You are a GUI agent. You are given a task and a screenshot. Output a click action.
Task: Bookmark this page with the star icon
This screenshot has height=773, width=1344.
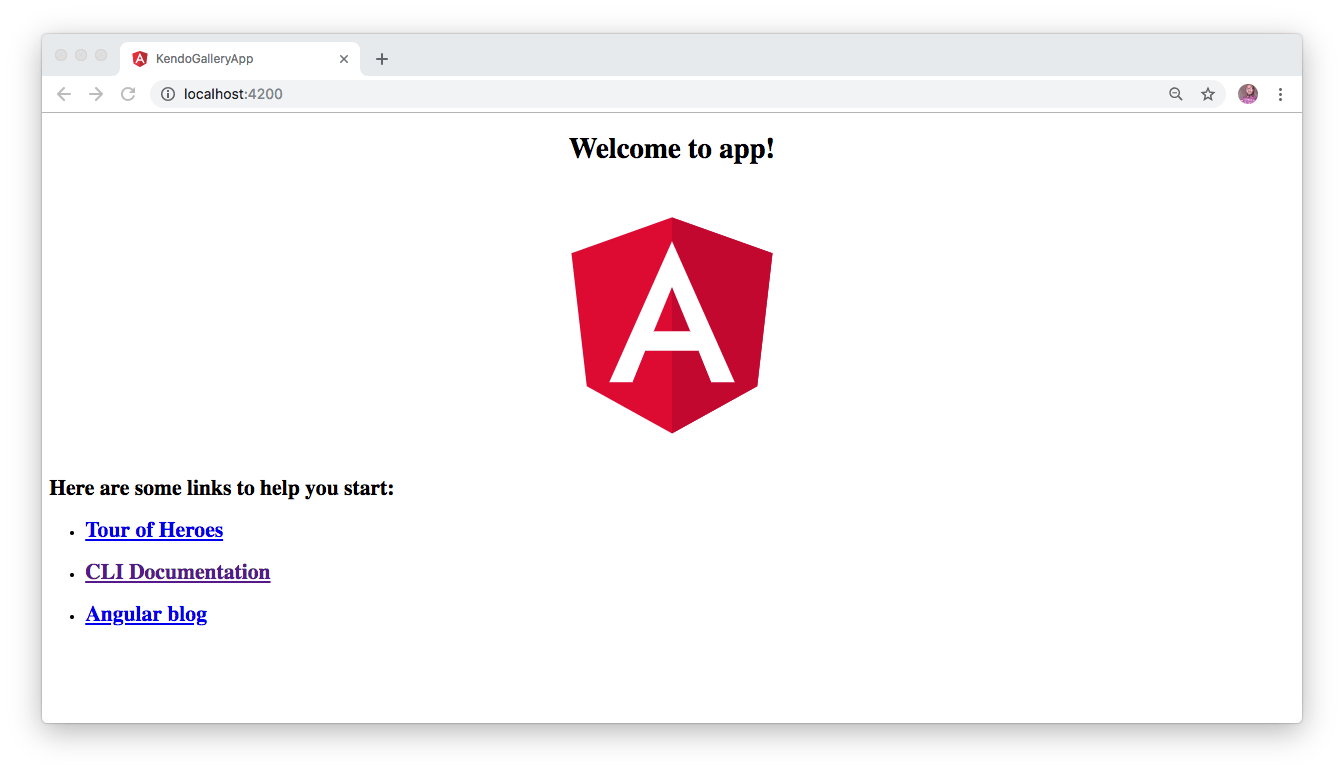pyautogui.click(x=1208, y=94)
